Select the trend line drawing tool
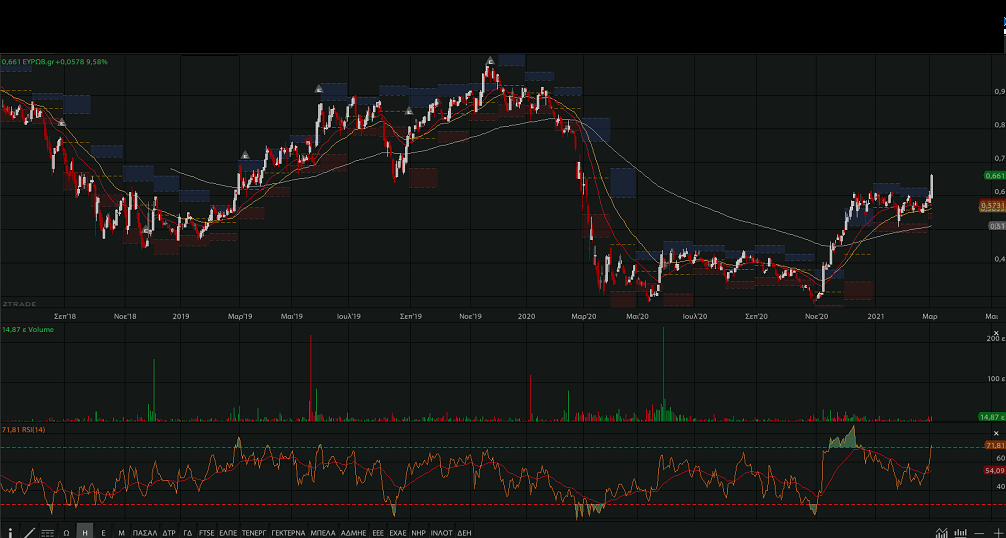 click(29, 532)
